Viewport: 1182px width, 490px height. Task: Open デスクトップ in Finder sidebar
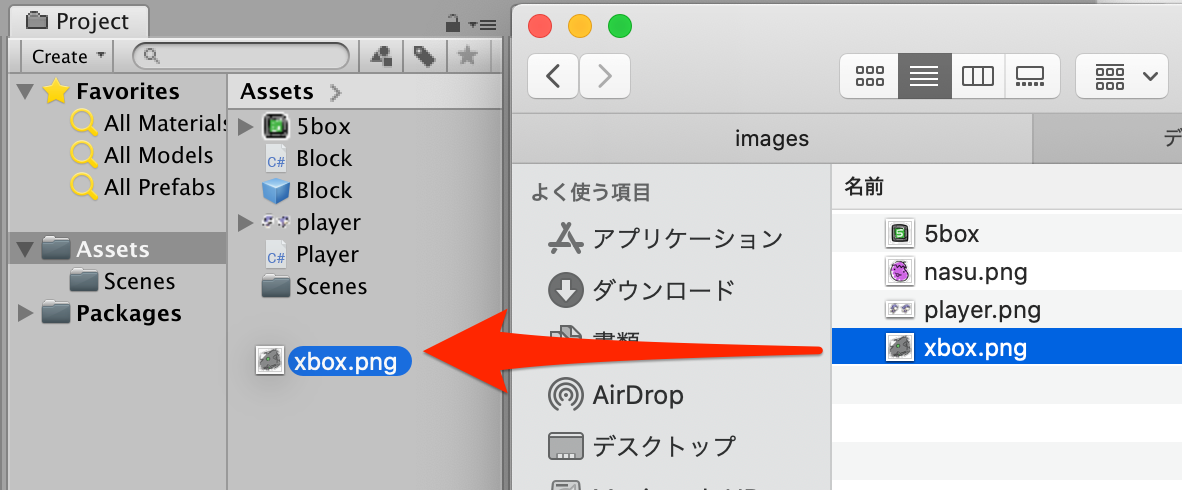642,446
